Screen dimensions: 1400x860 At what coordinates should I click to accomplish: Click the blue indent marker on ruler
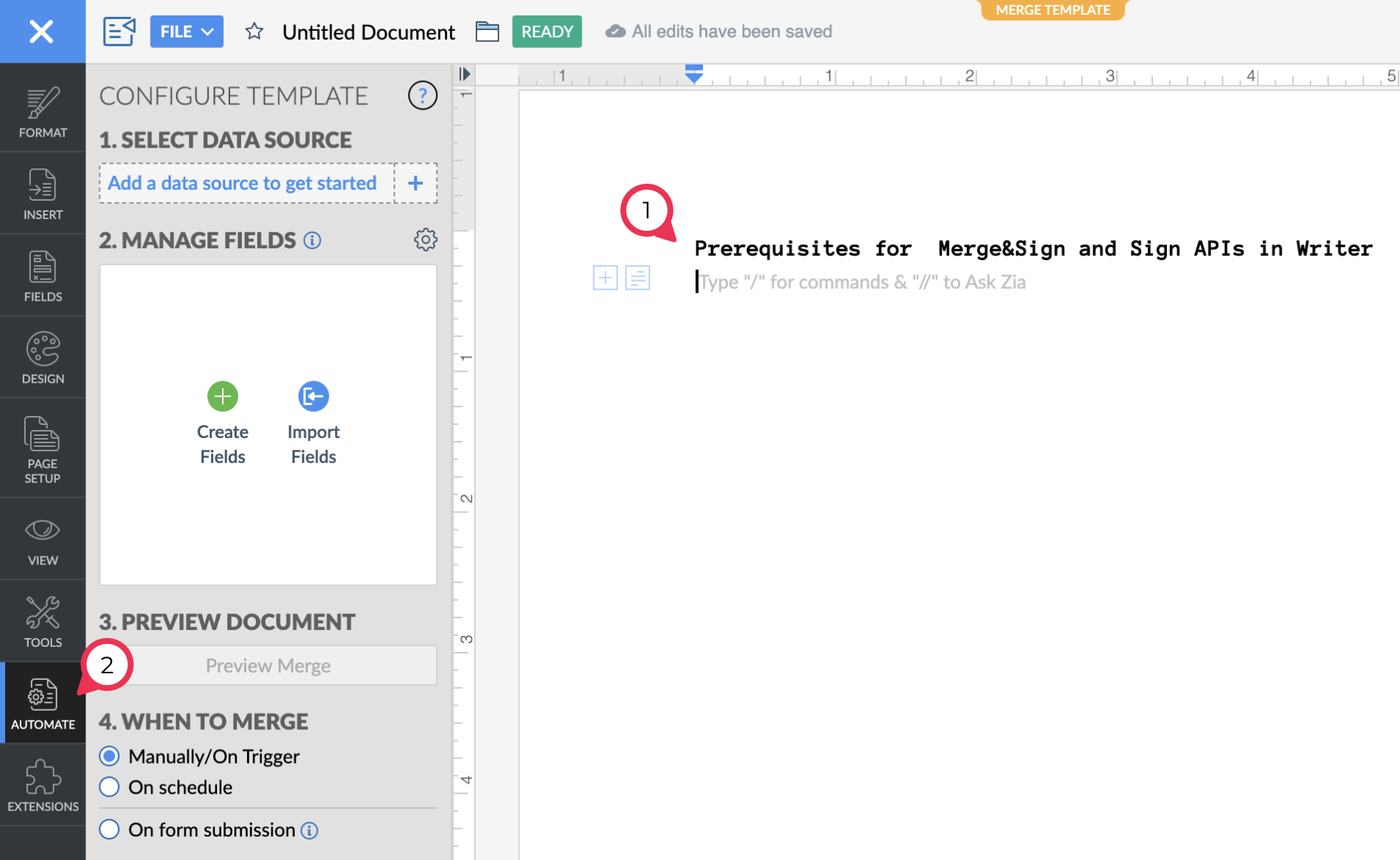click(x=693, y=74)
